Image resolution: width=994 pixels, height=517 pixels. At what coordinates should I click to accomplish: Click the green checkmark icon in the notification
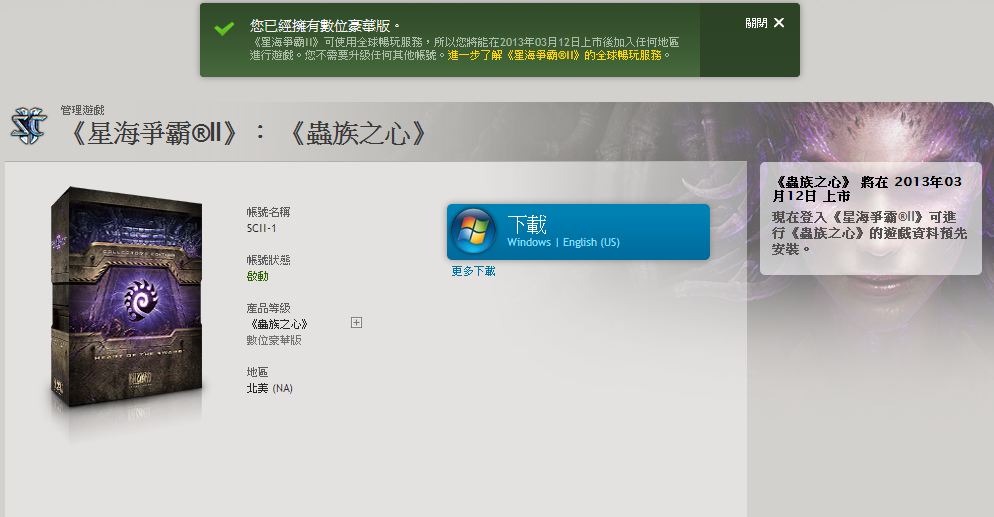[x=224, y=29]
